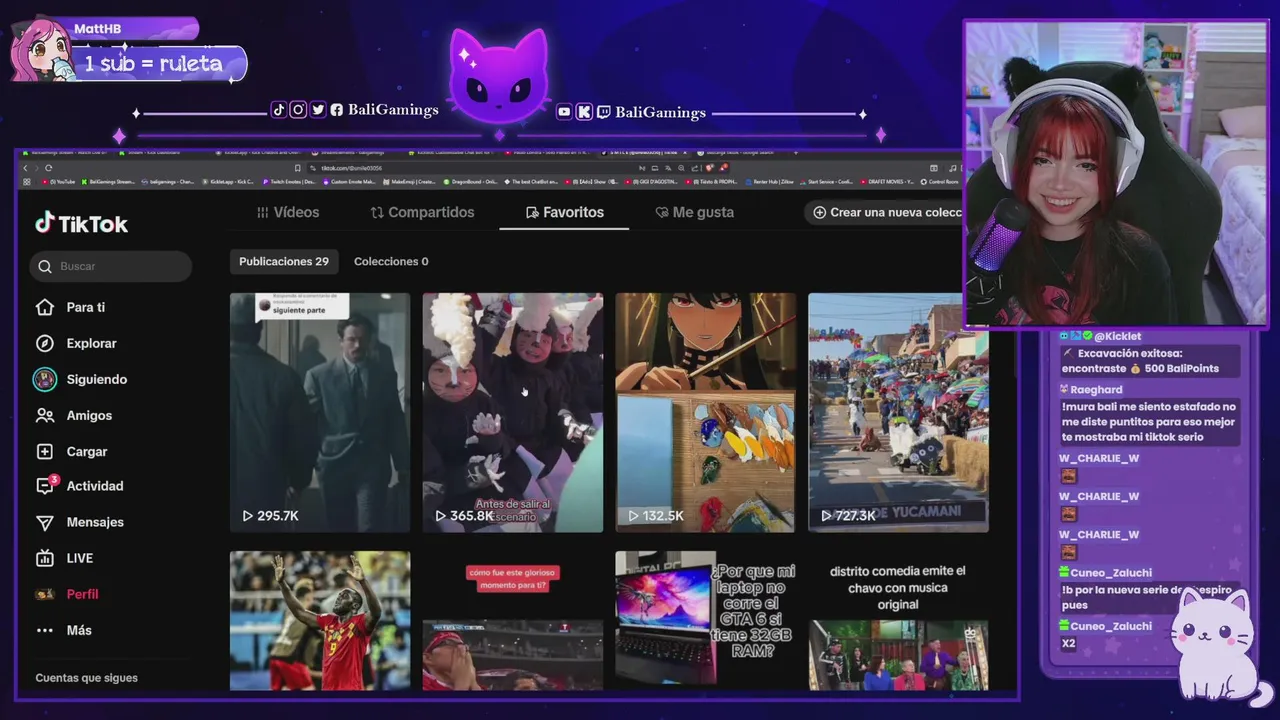Open Perfil in the sidebar
This screenshot has width=1280, height=720.
tap(67, 594)
